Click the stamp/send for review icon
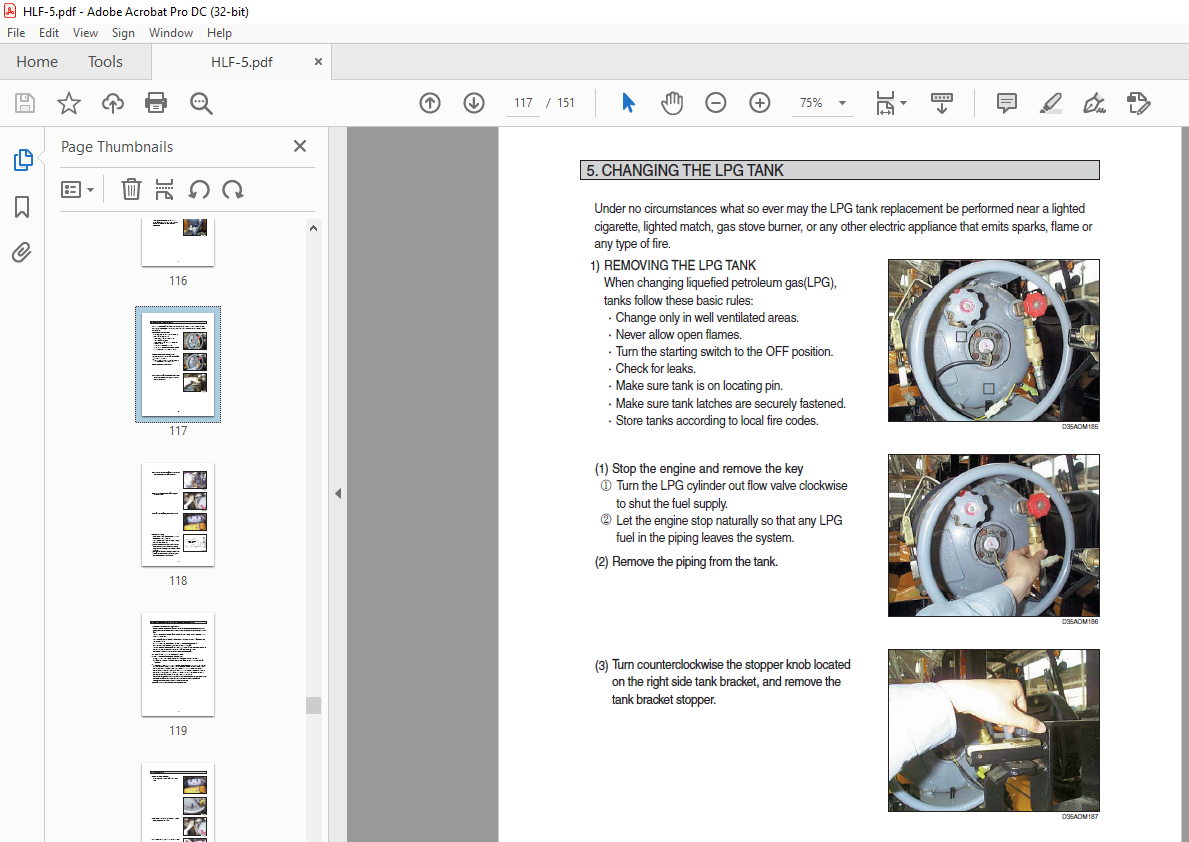The image size is (1189, 842). tap(1138, 102)
